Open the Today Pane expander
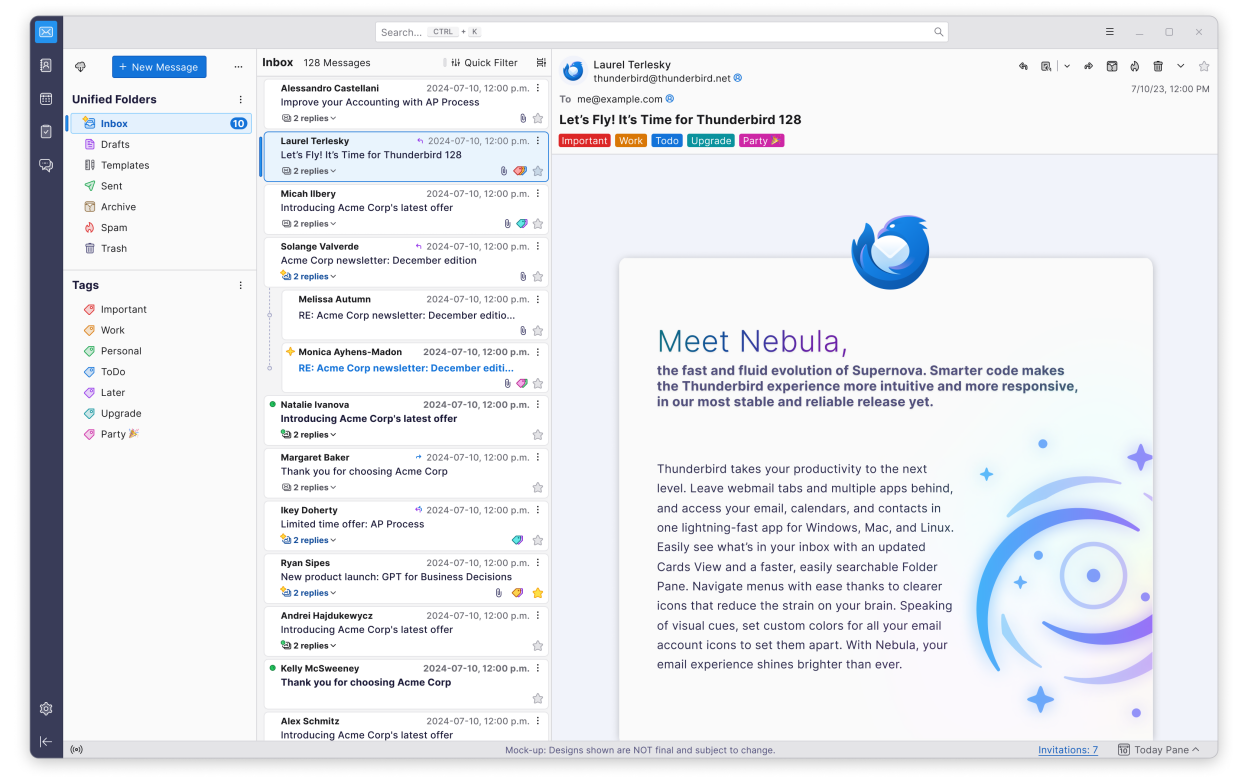1248x780 pixels. [x=1160, y=750]
